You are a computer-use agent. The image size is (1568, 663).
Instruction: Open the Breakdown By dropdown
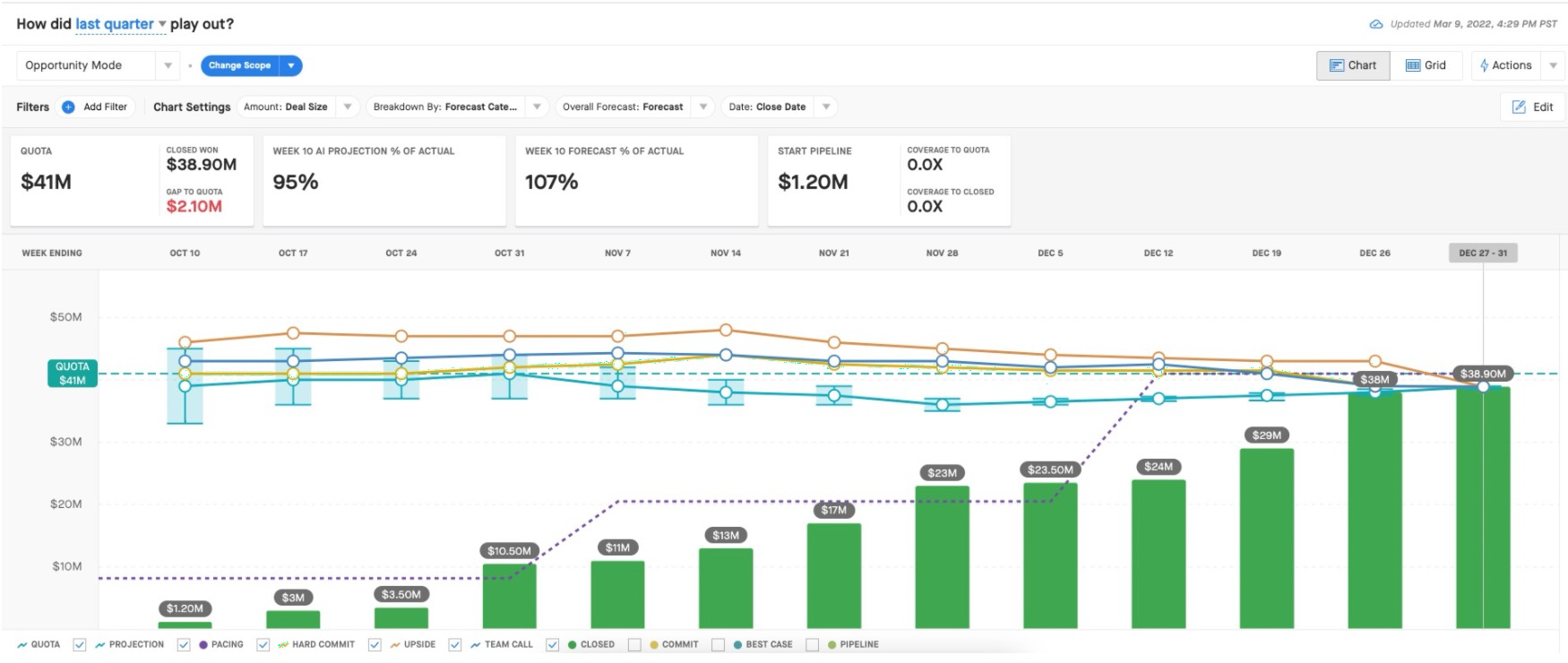[458, 107]
